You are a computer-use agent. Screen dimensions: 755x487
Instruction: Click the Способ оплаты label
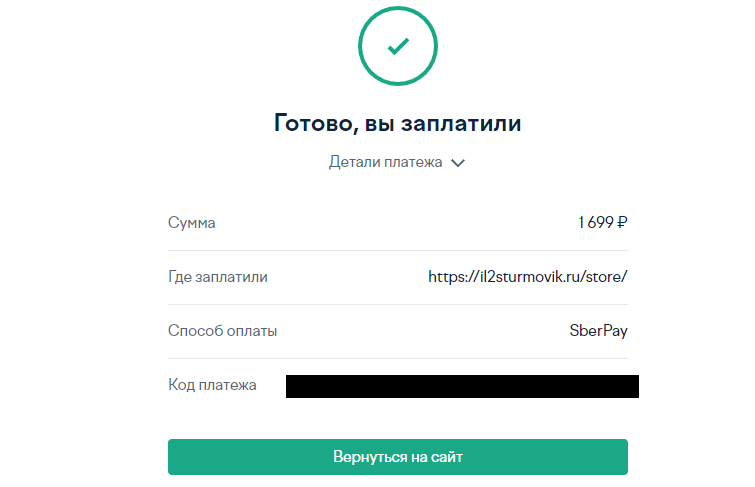pos(222,331)
